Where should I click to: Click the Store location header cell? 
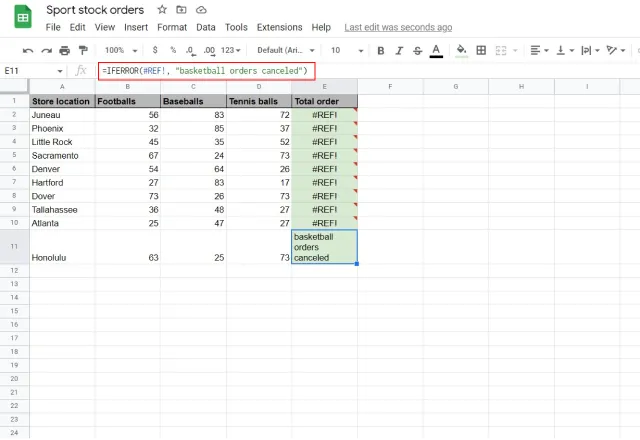pyautogui.click(x=62, y=101)
